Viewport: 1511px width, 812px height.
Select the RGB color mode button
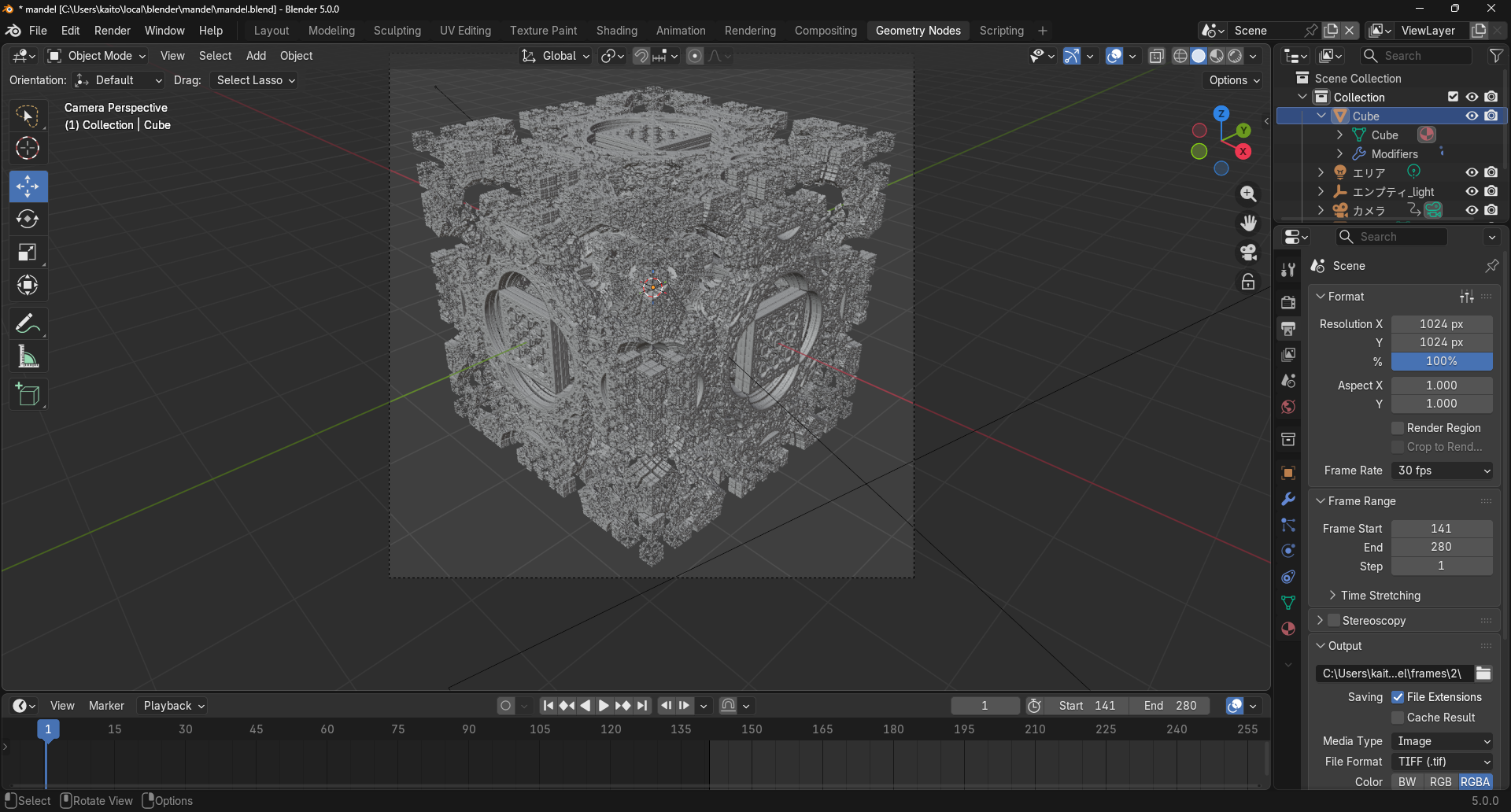point(1440,782)
